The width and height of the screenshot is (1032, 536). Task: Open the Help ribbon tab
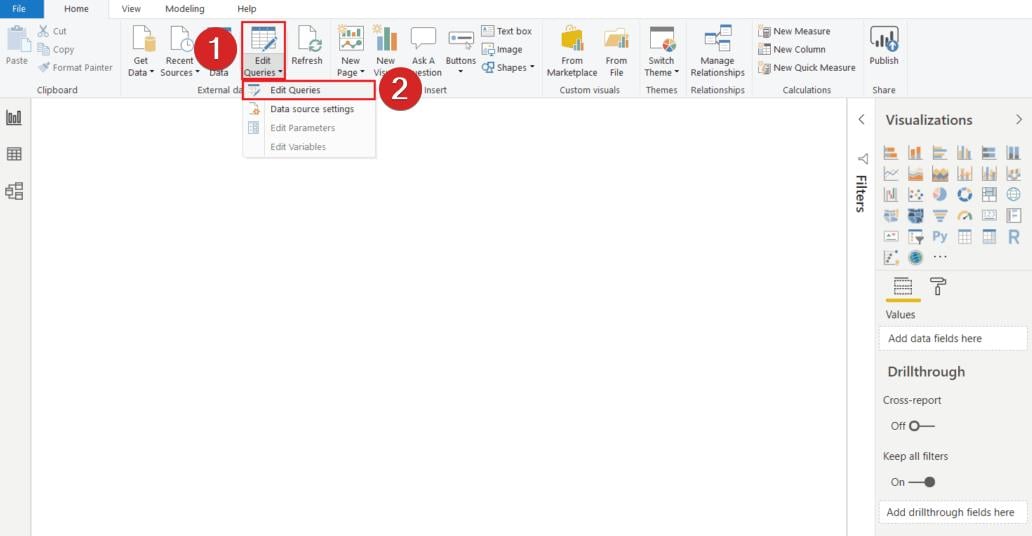click(247, 9)
